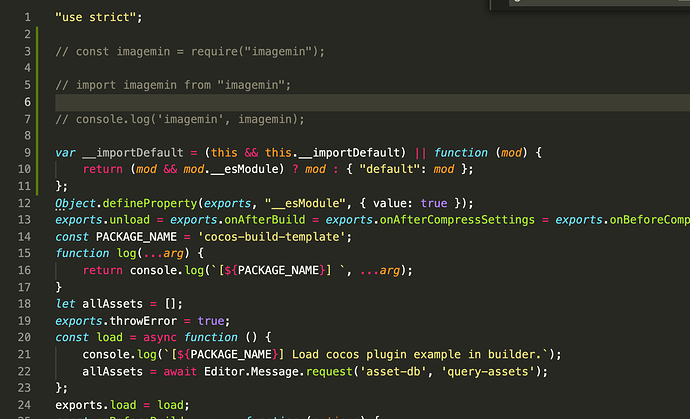Click line number 1 in the gutter
690x419 pixels.
pyautogui.click(x=28, y=17)
